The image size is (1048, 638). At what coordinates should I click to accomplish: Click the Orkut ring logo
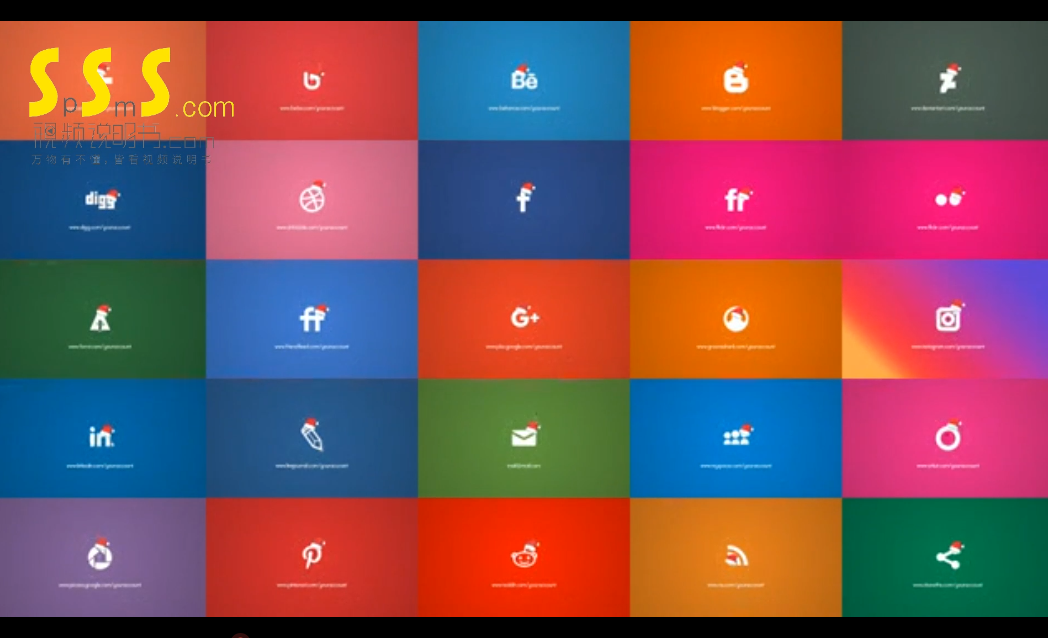coord(948,436)
